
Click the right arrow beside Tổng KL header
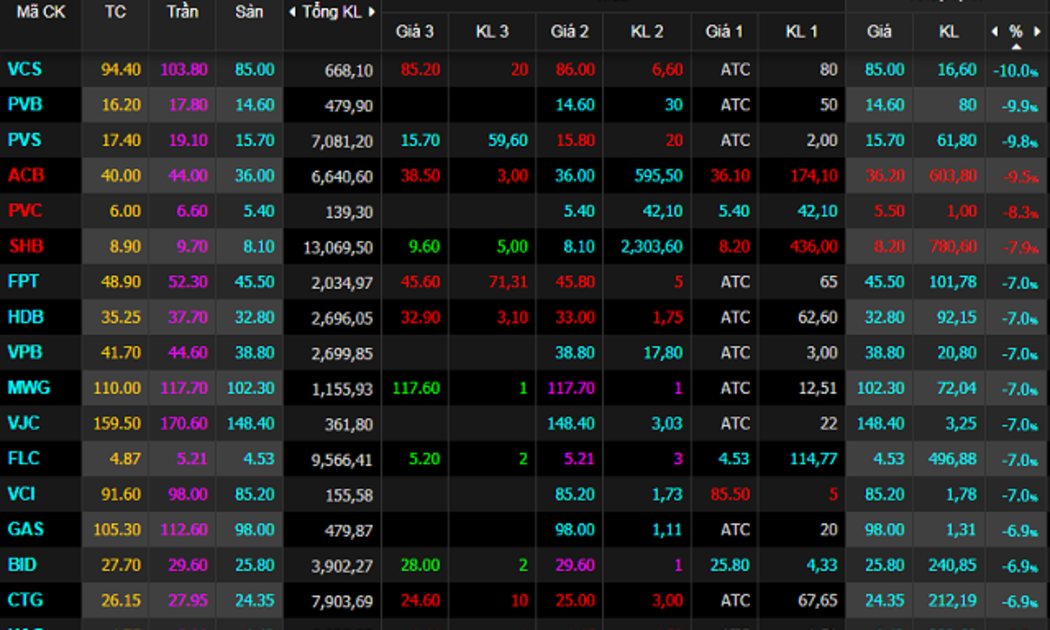(x=372, y=12)
